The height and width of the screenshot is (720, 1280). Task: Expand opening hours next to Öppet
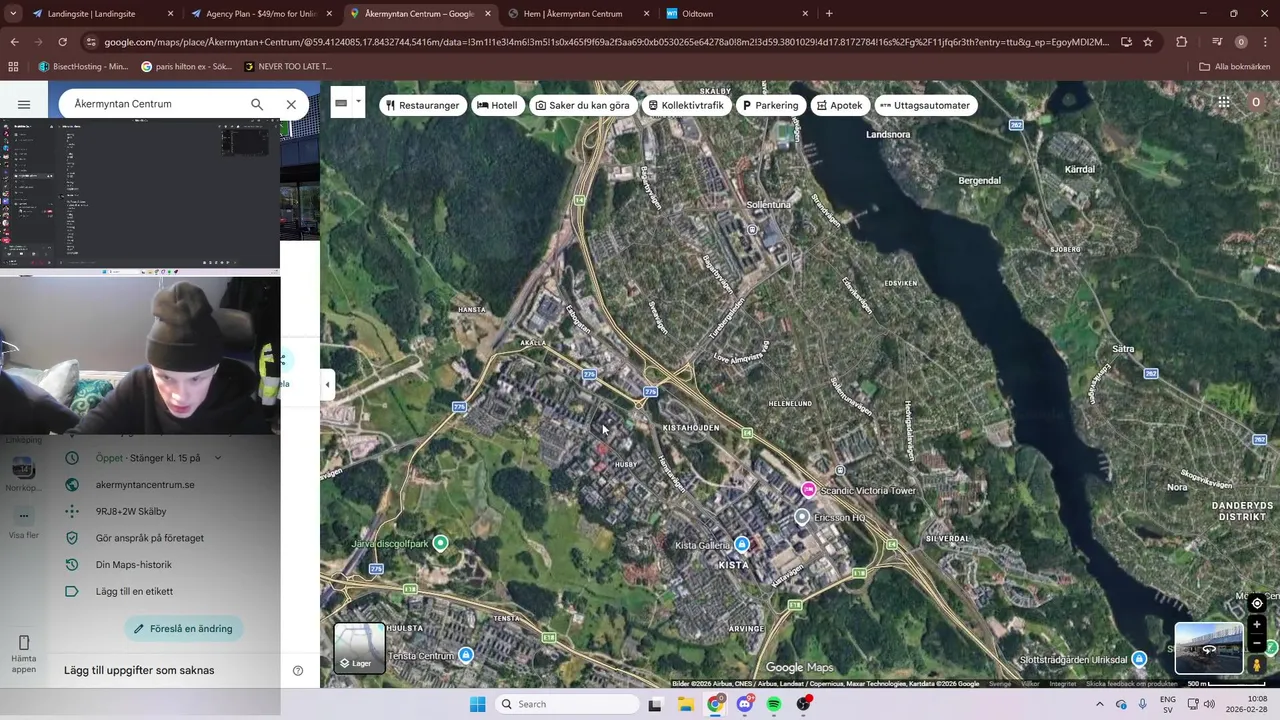(218, 458)
